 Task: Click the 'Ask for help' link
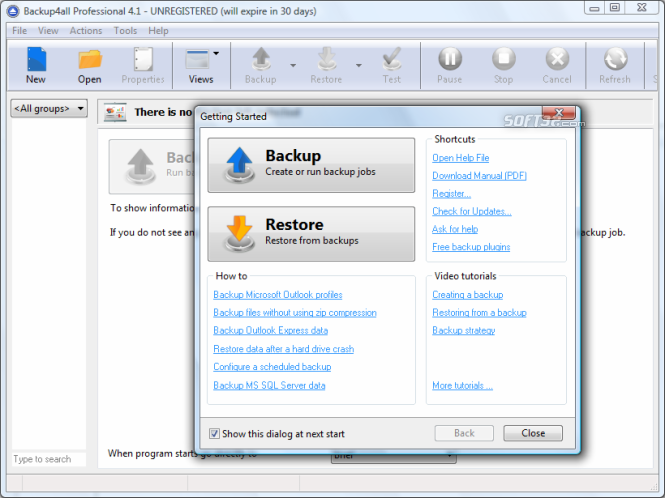pos(455,229)
